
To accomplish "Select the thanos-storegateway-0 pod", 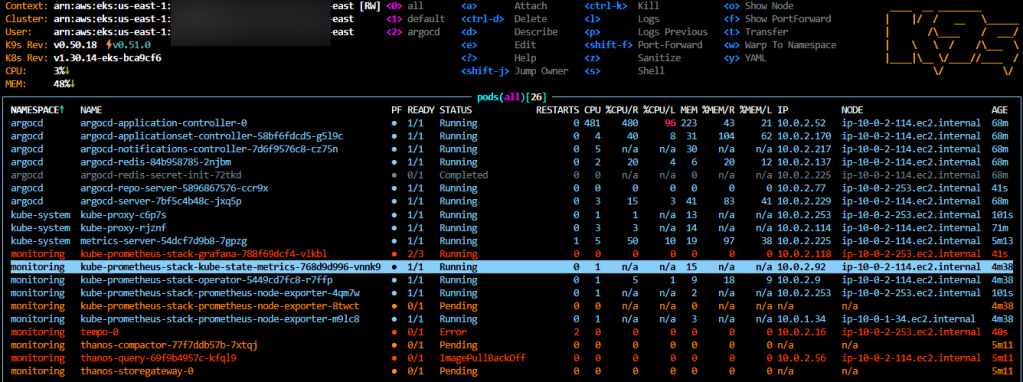I will coord(511,371).
